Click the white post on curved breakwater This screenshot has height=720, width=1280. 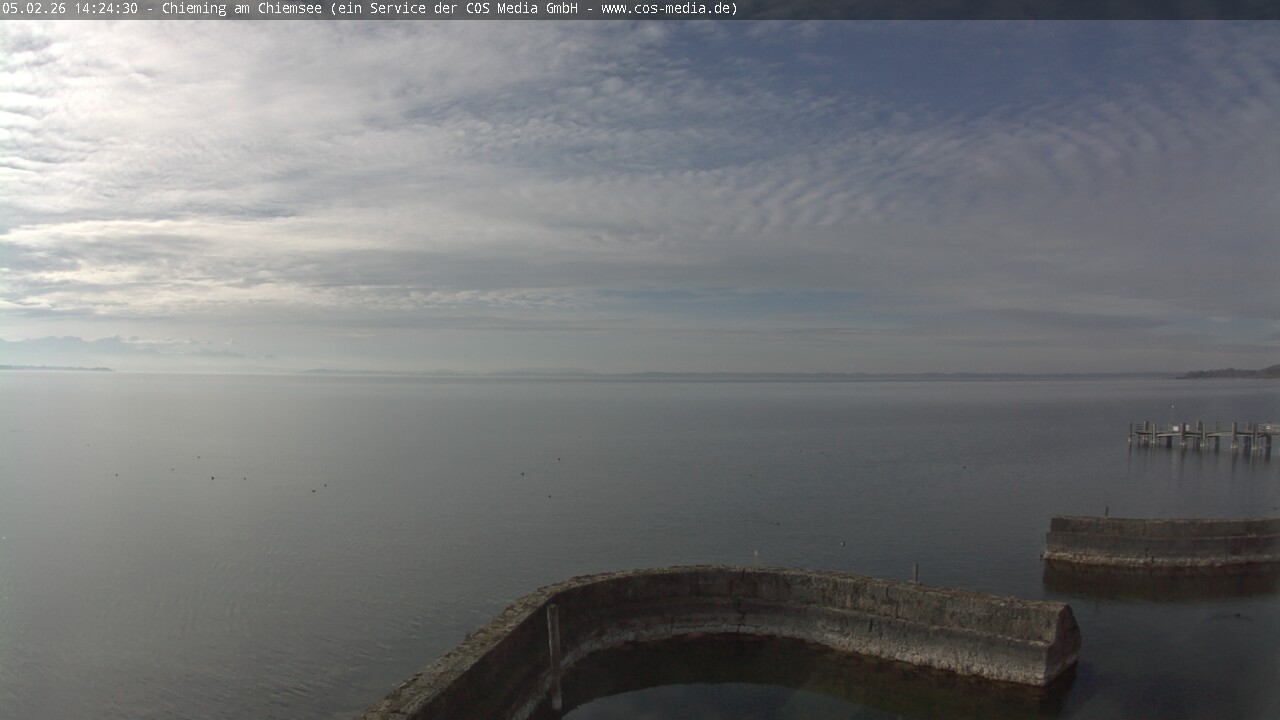554,655
